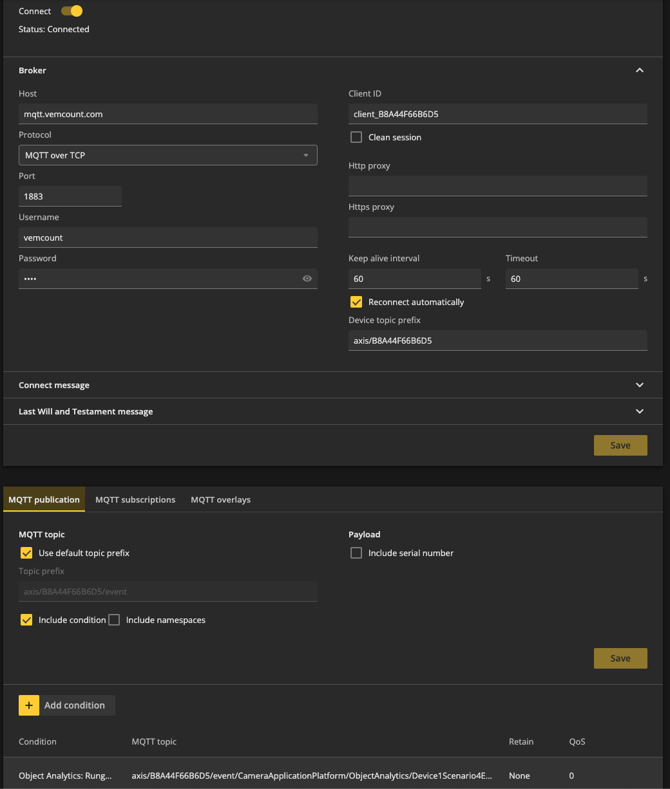Image resolution: width=670 pixels, height=789 pixels.
Task: Select the MQTT publication tab
Action: pyautogui.click(x=44, y=500)
